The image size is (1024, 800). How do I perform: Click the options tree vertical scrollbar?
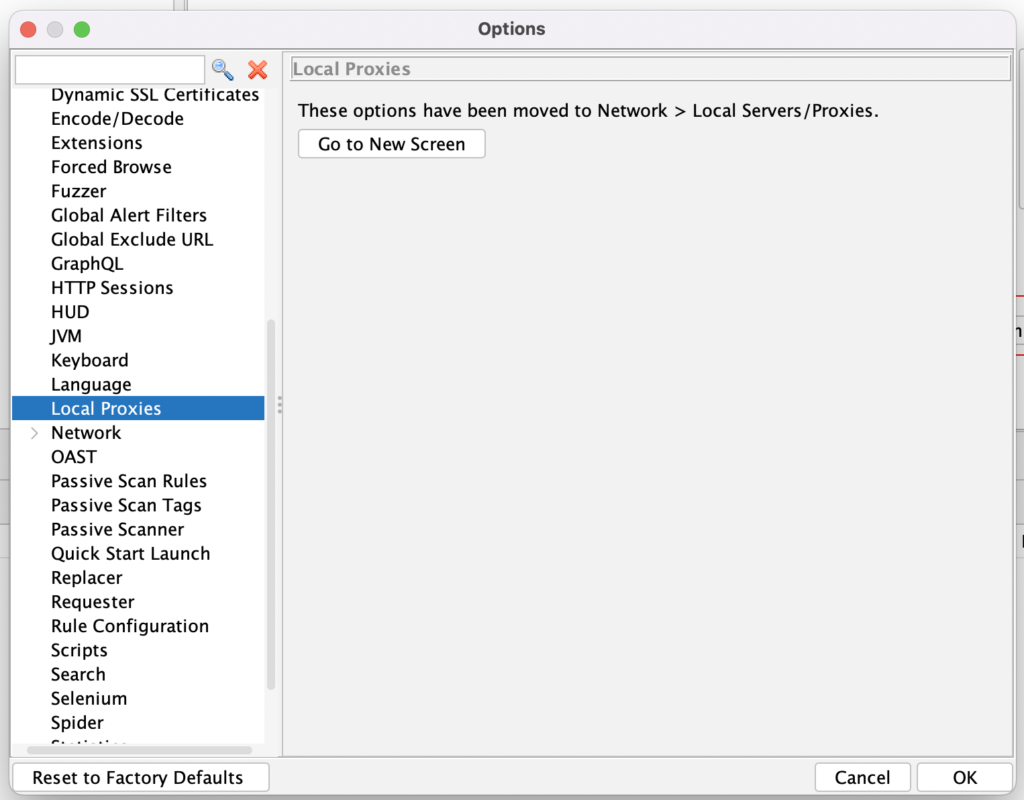271,503
